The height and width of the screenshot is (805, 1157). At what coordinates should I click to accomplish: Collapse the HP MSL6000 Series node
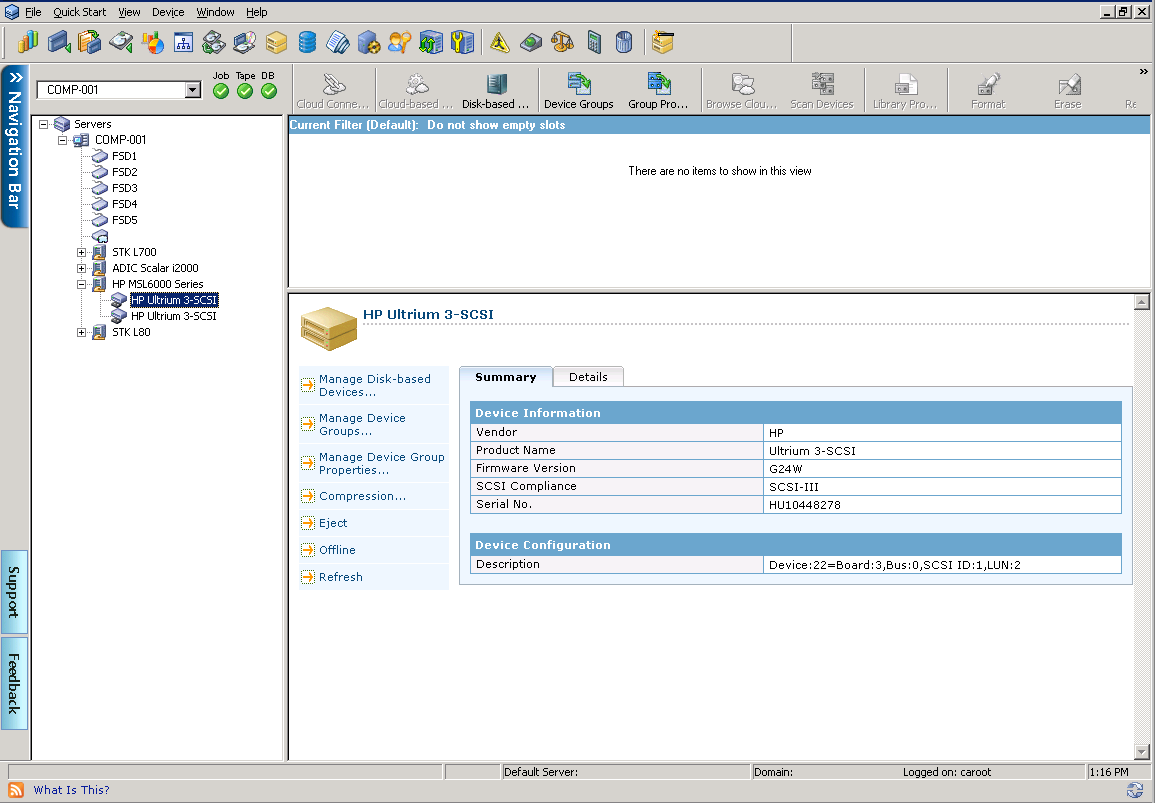click(x=83, y=284)
